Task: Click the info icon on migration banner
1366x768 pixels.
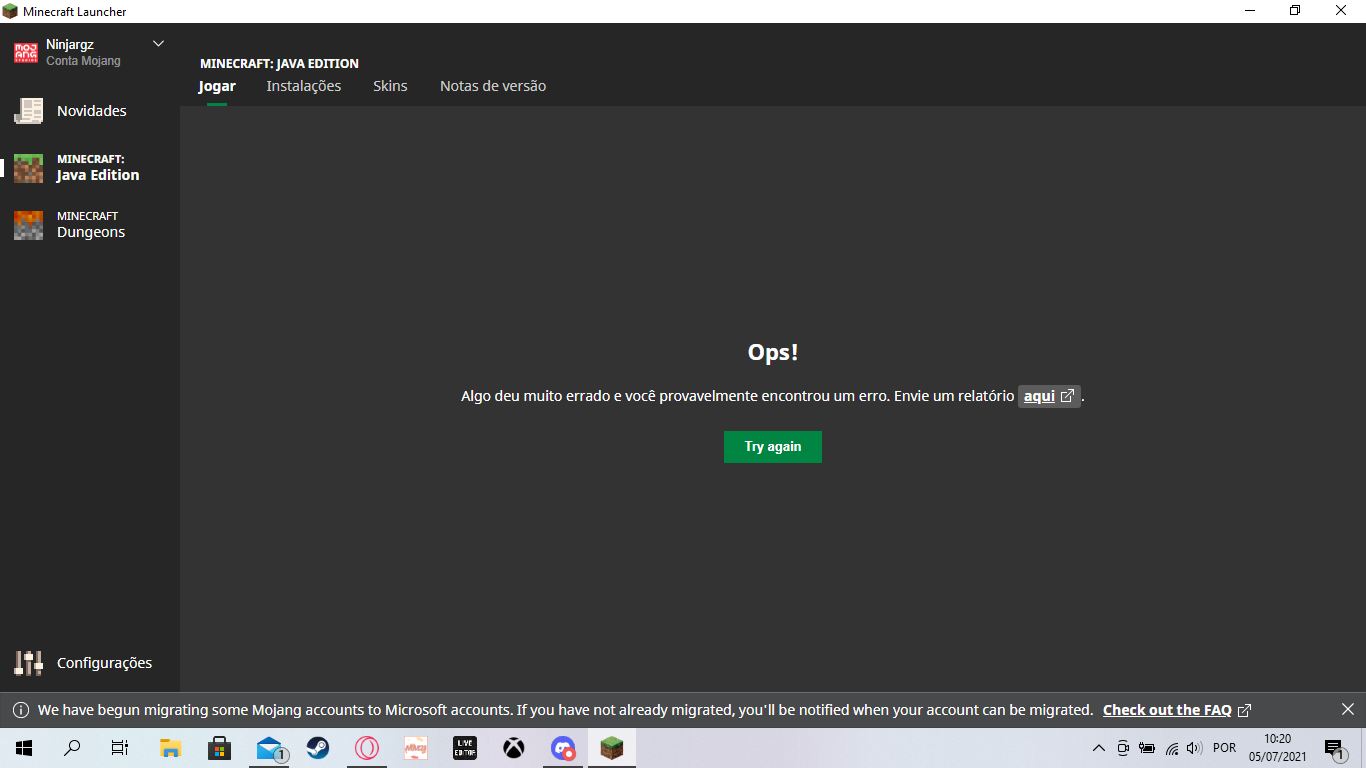Action: (20, 710)
